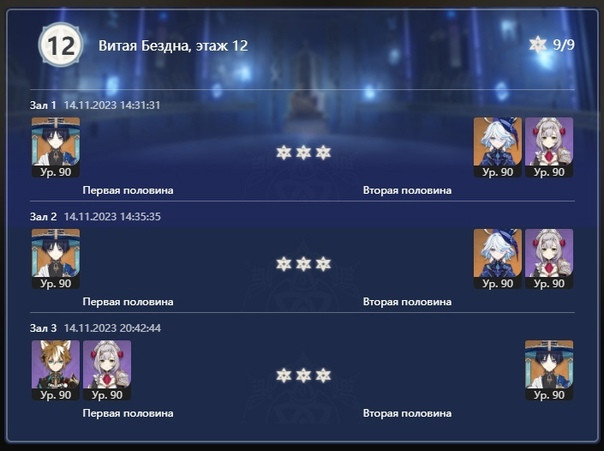Click the floor 12 number badge
The image size is (604, 451).
click(x=61, y=45)
